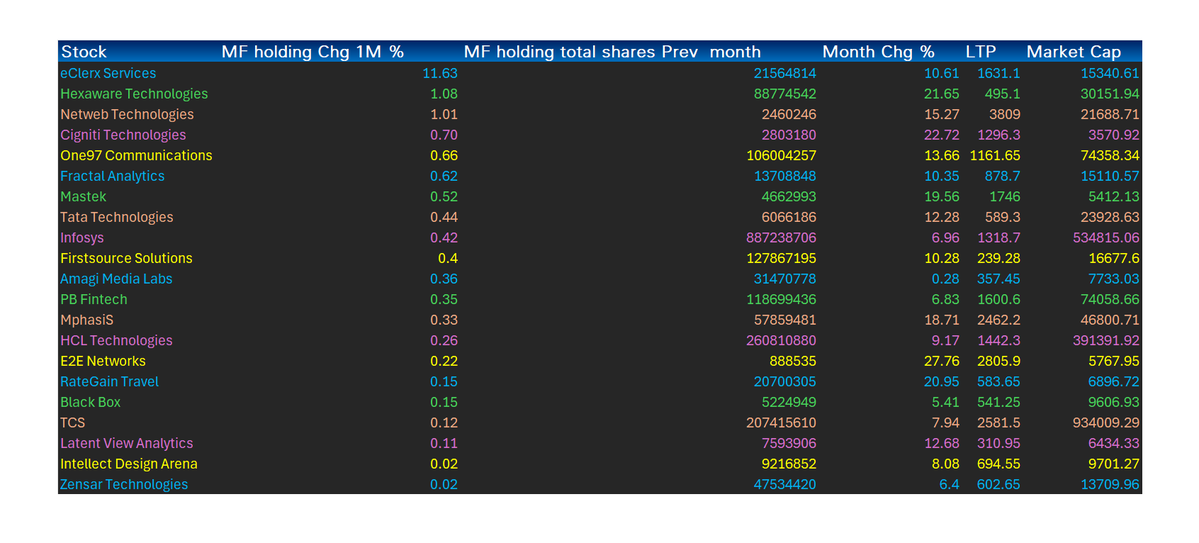Click Fractal Analytics shares value 13708848
This screenshot has height=543, width=1199.
click(785, 176)
